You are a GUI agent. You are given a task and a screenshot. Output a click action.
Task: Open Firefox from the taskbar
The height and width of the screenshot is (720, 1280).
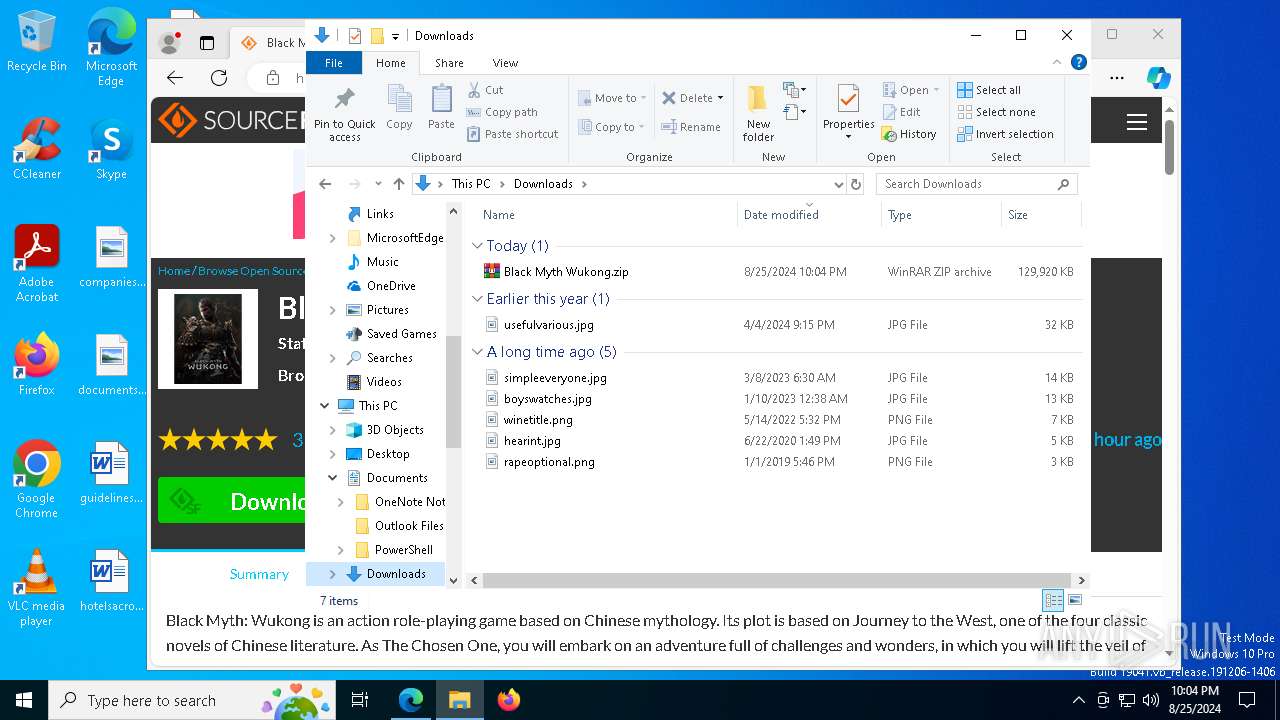point(509,700)
